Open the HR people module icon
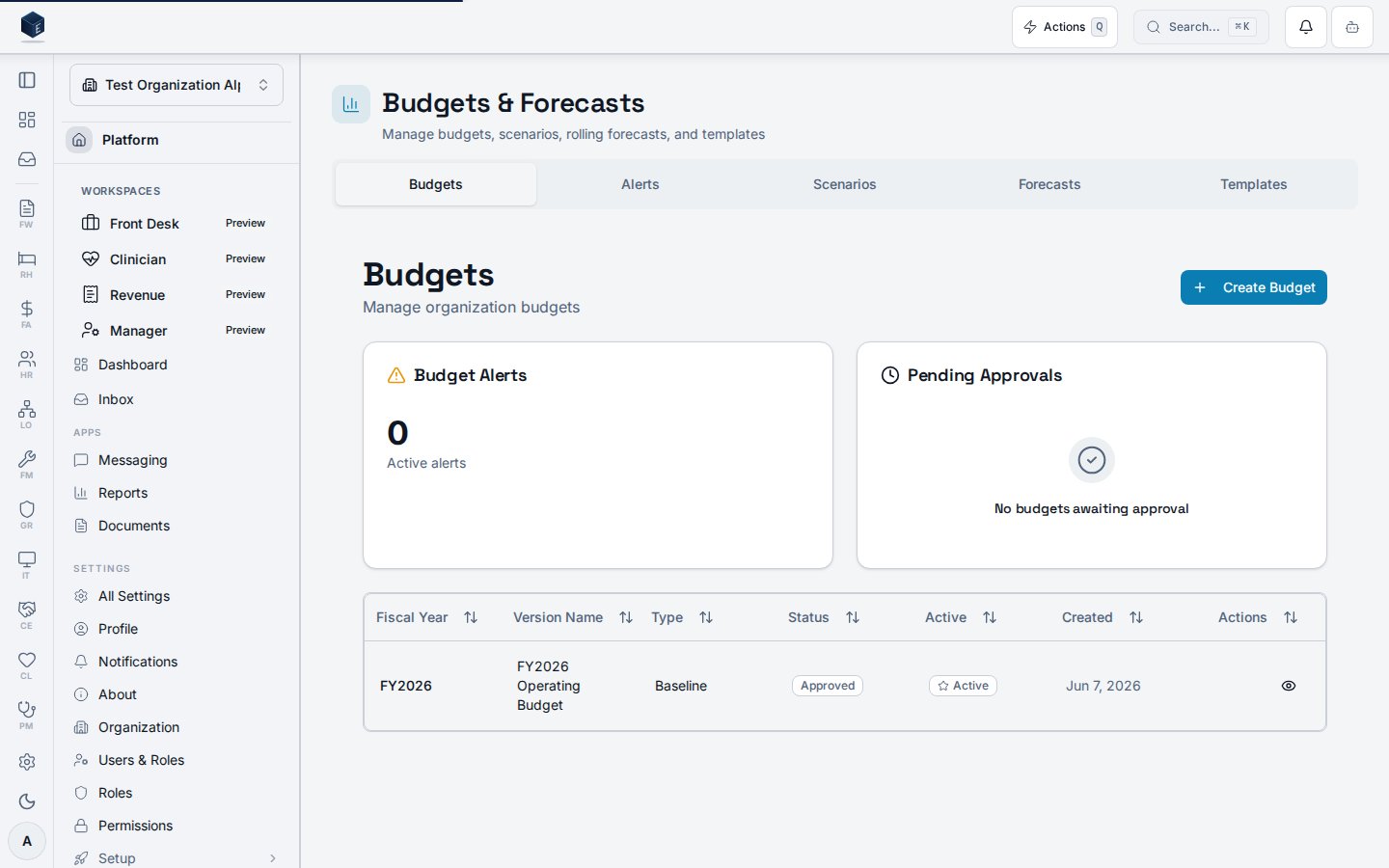Viewport: 1389px width, 868px height. 27,364
